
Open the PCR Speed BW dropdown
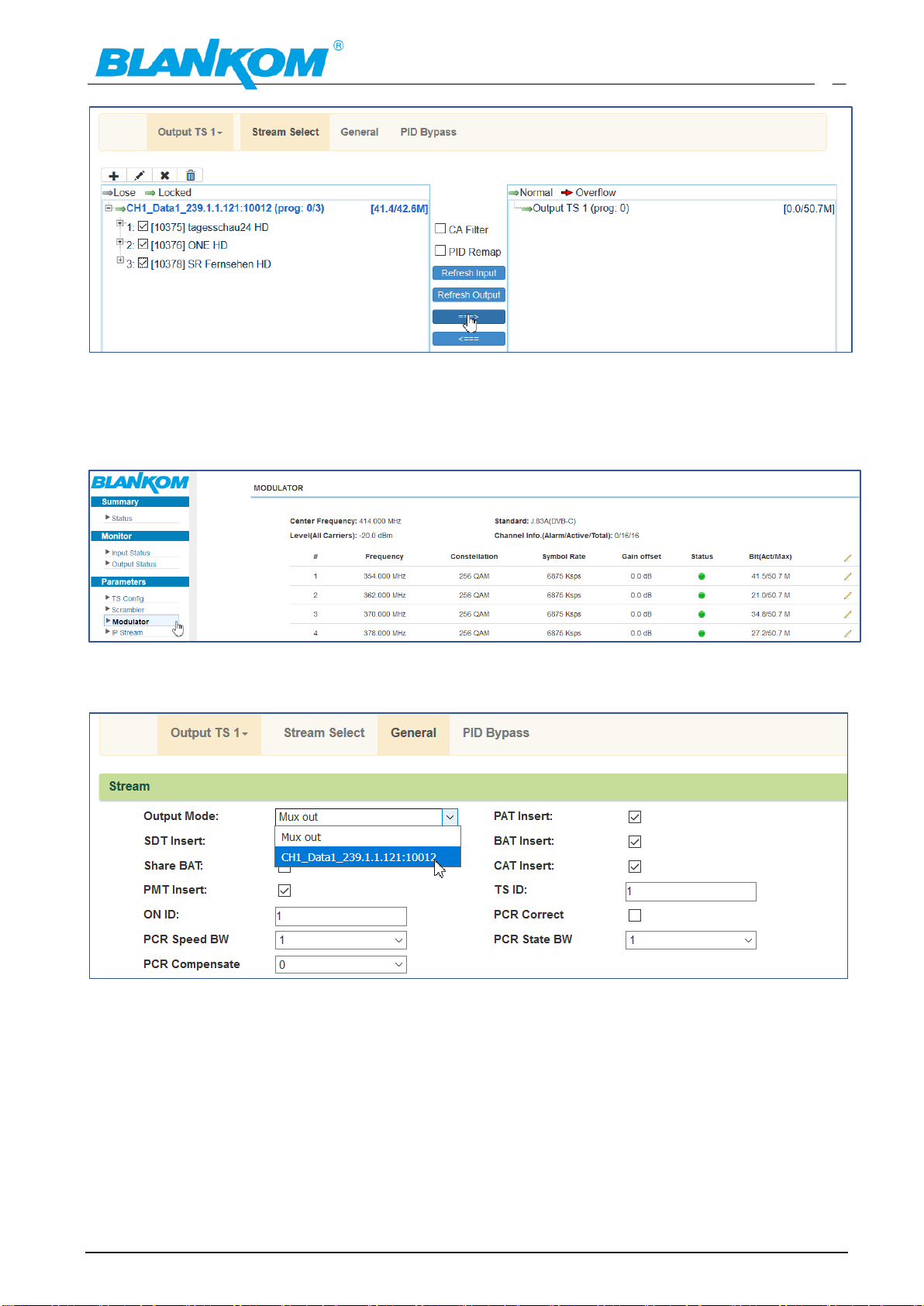[341, 940]
